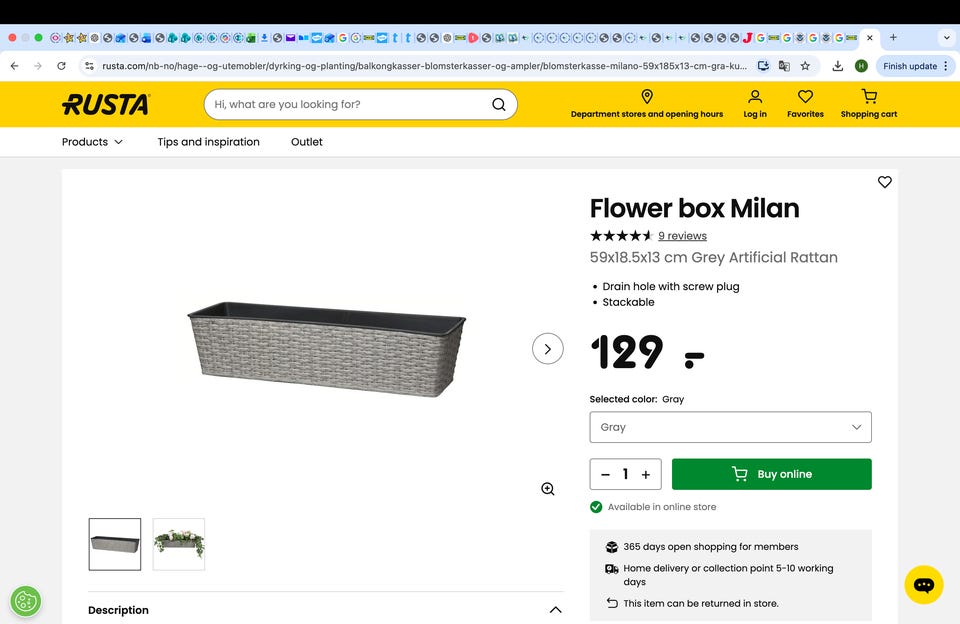The width and height of the screenshot is (960, 624).
Task: Open the chat bubble widget
Action: coord(924,585)
